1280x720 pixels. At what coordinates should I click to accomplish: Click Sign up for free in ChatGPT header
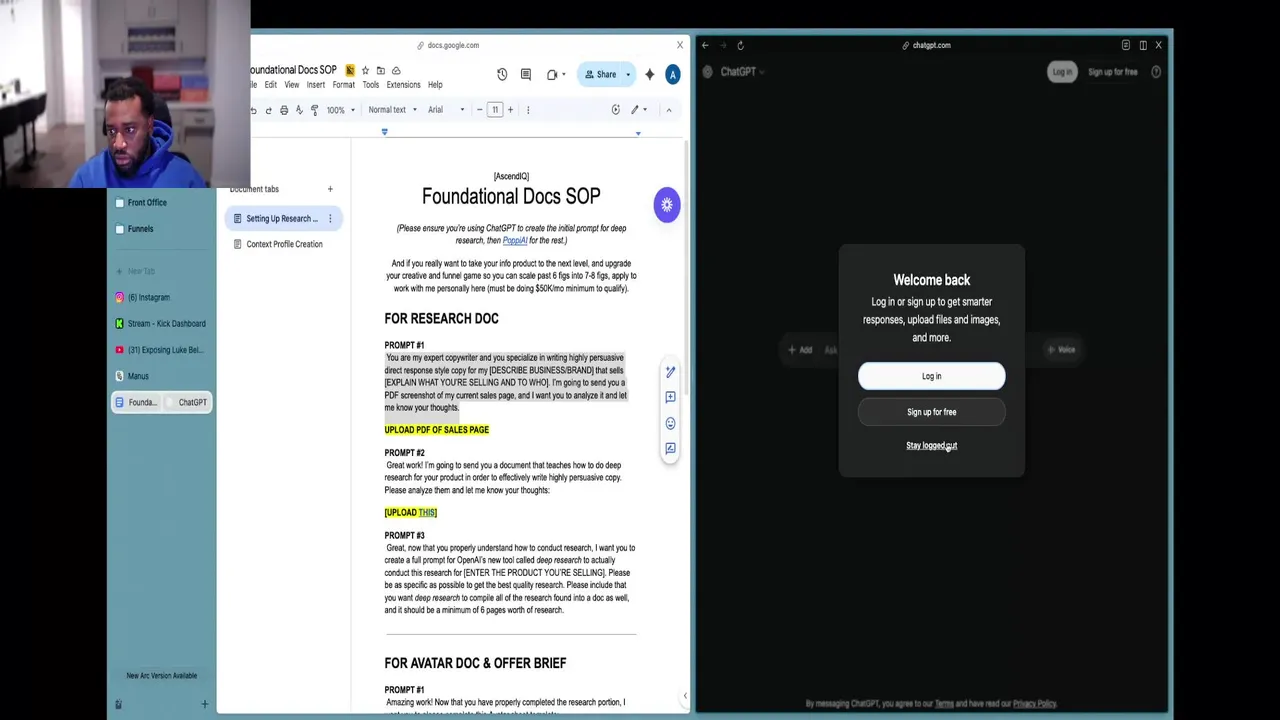[x=1113, y=72]
